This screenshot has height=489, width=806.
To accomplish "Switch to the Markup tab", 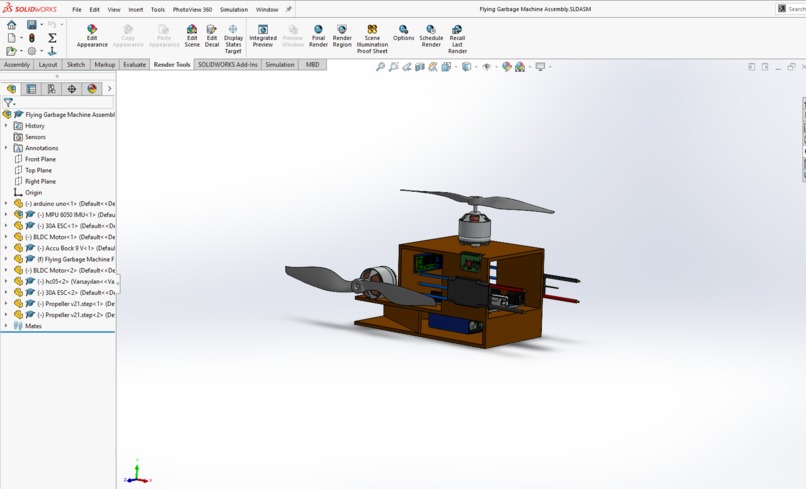I will pyautogui.click(x=104, y=64).
